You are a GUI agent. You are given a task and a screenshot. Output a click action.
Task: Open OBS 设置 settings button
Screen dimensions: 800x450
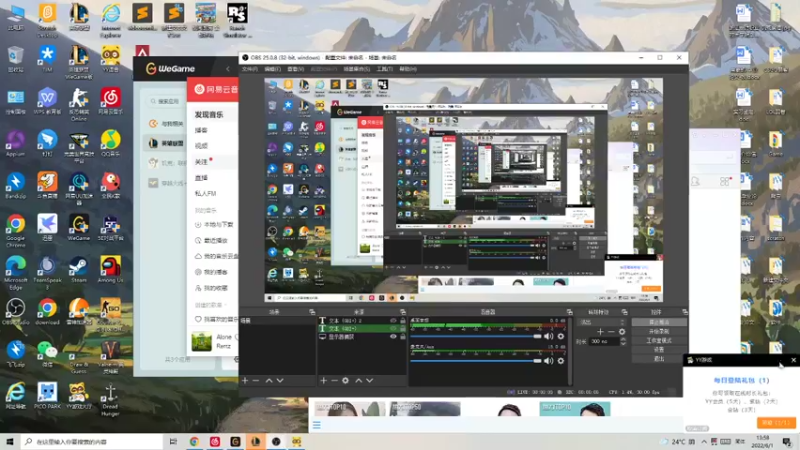(x=659, y=349)
